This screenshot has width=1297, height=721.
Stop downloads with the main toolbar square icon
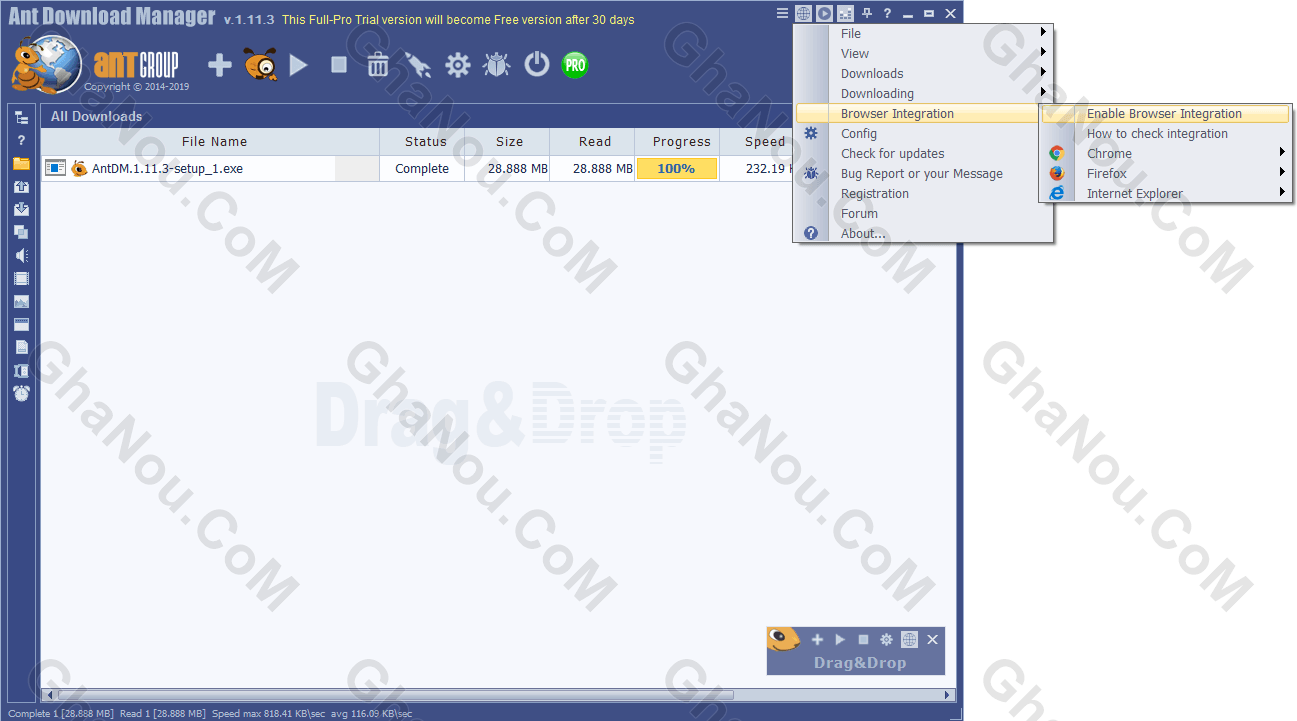[x=339, y=65]
